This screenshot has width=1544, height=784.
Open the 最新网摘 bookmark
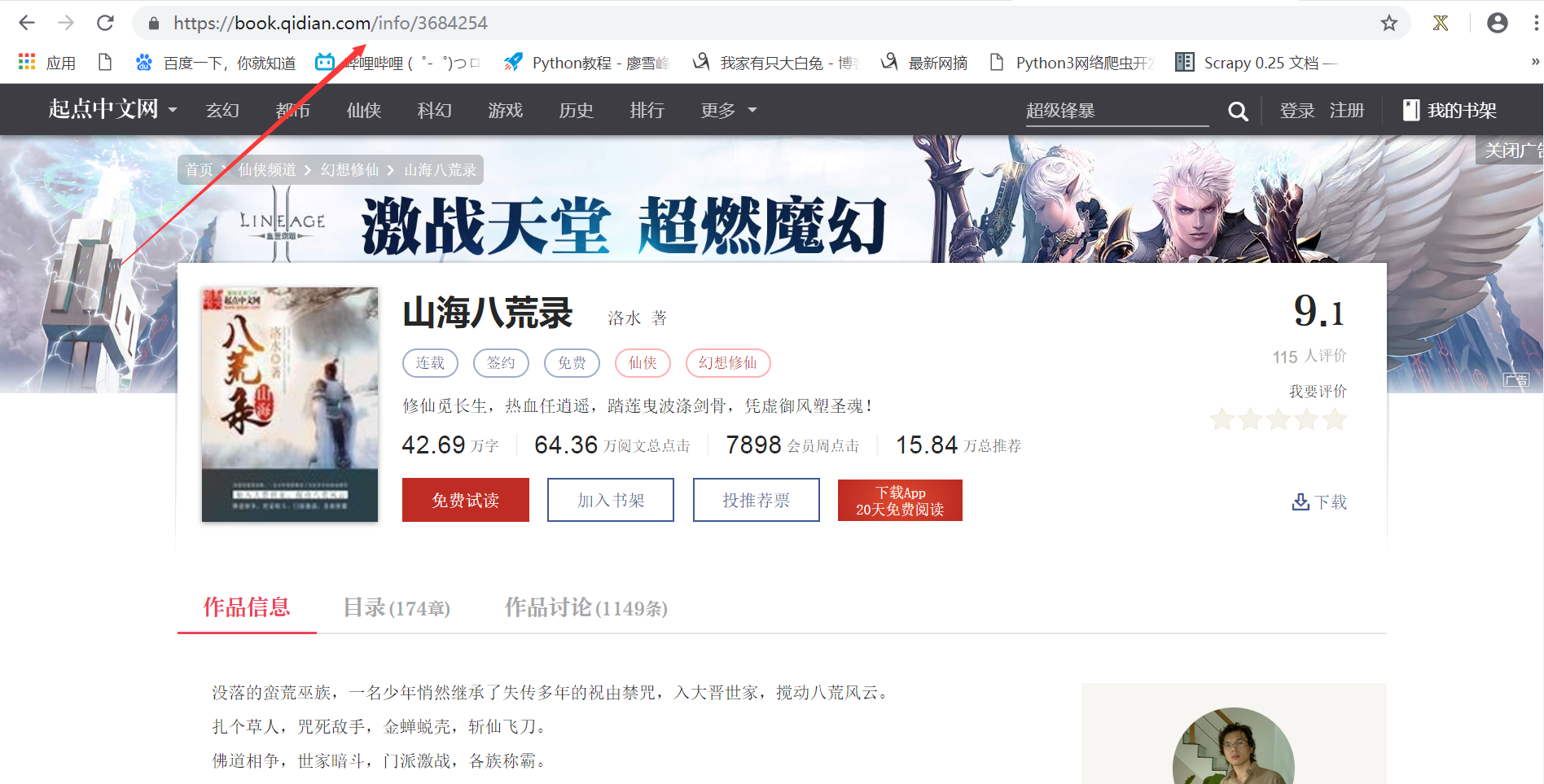tap(924, 63)
